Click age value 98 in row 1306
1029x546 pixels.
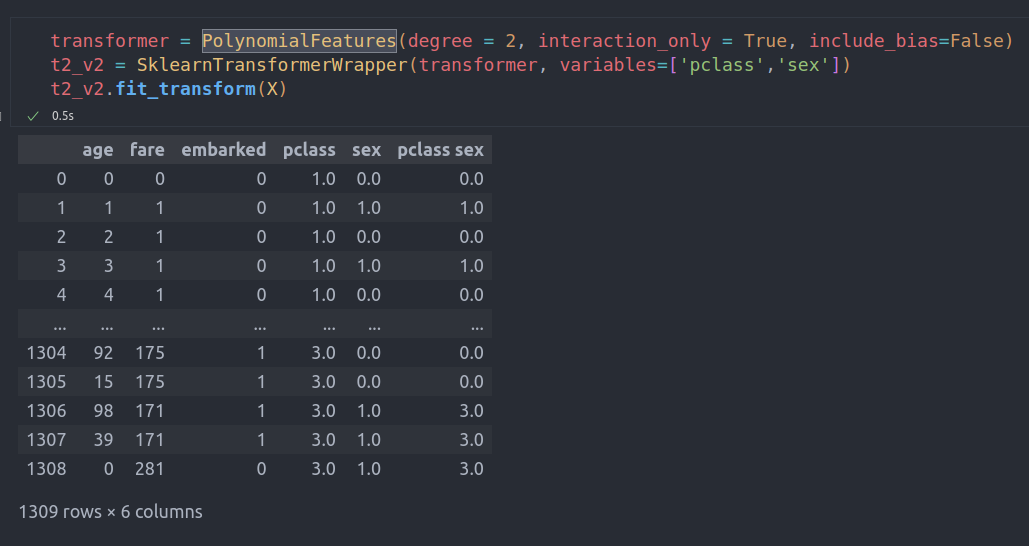click(x=103, y=411)
